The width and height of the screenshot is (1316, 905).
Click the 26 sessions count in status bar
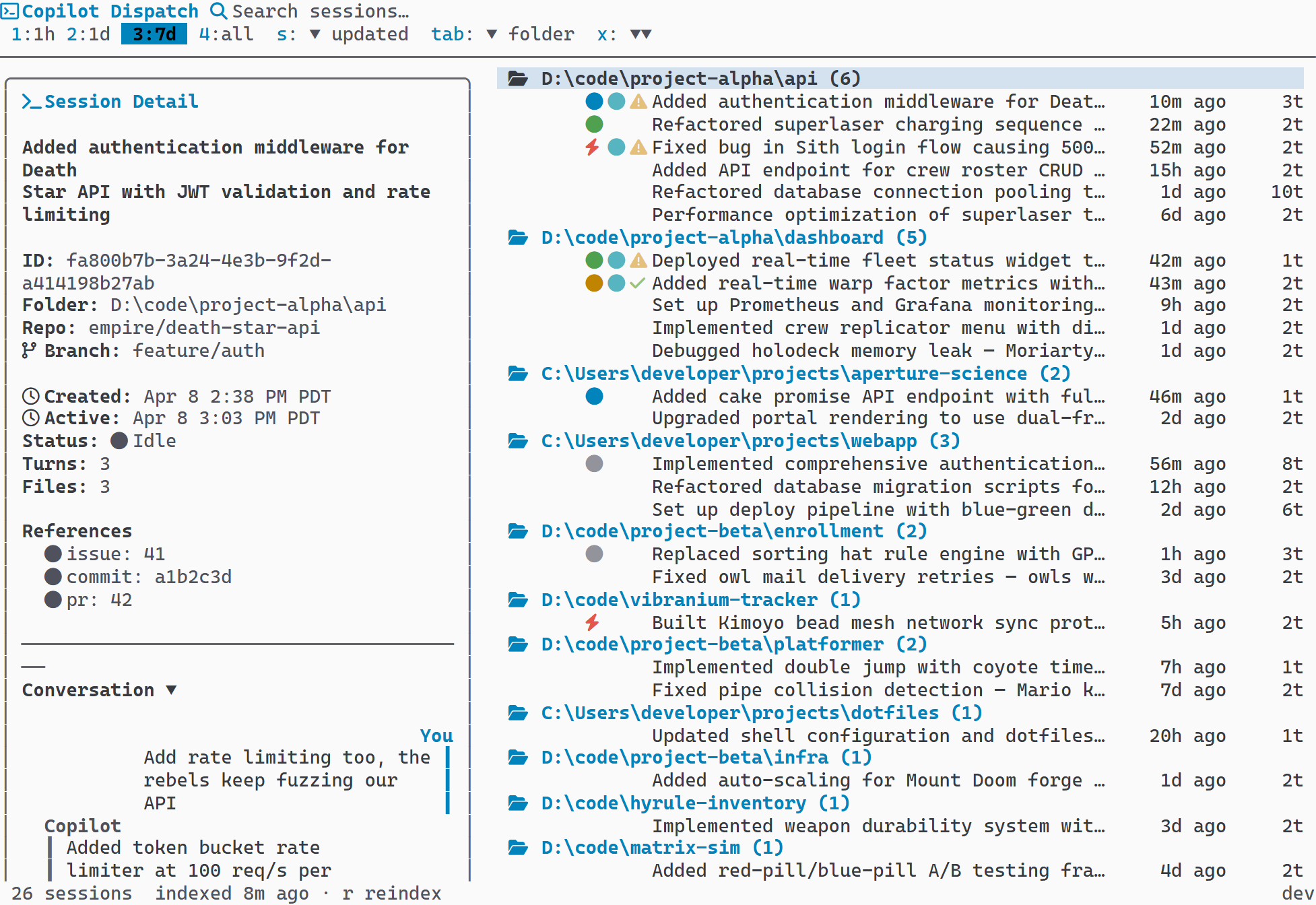click(x=71, y=893)
